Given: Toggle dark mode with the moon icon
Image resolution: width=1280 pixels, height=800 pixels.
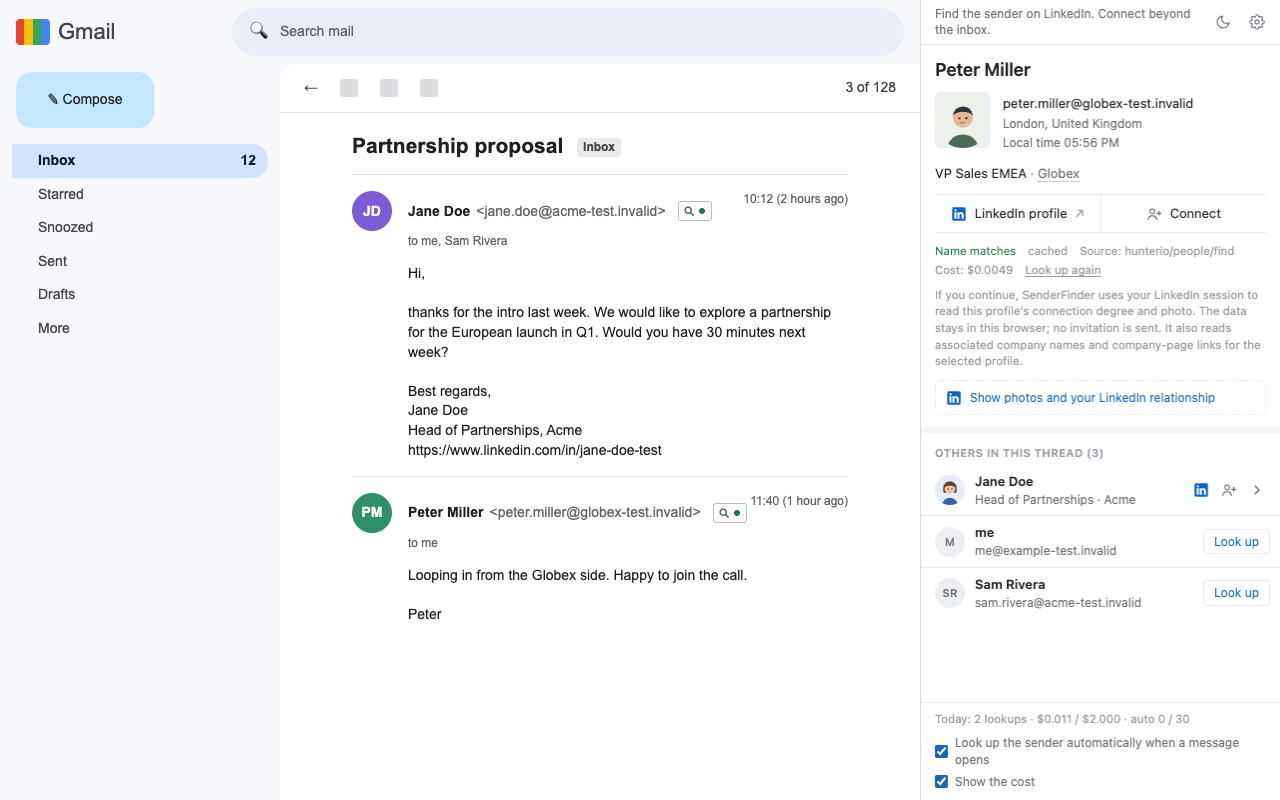Looking at the screenshot, I should click(x=1223, y=22).
